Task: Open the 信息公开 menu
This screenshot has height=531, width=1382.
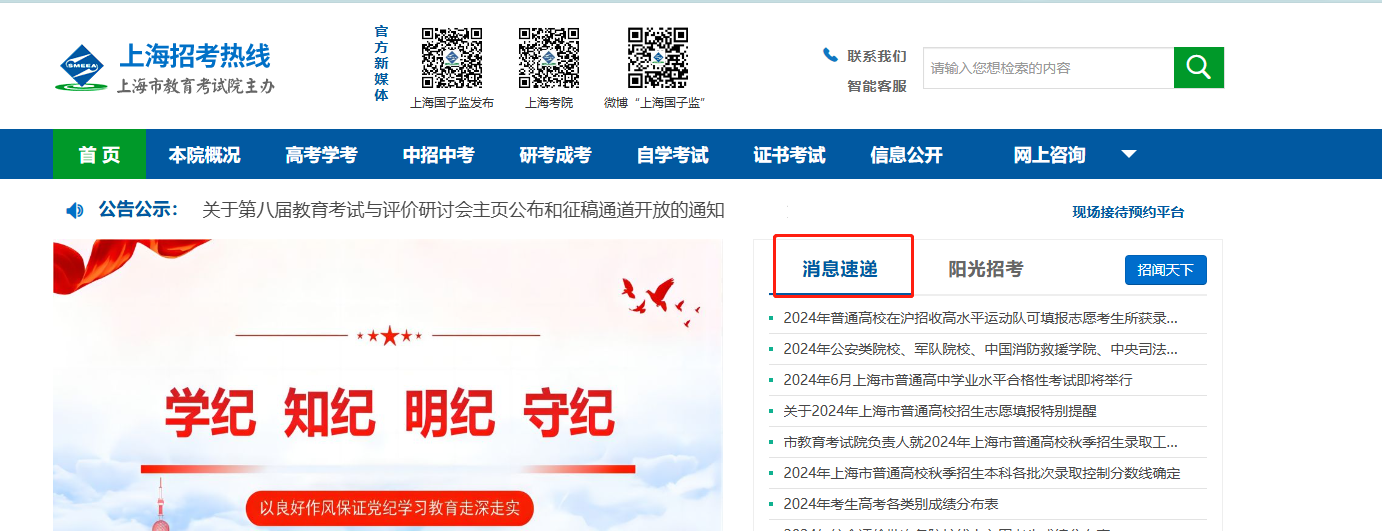Action: pyautogui.click(x=906, y=154)
